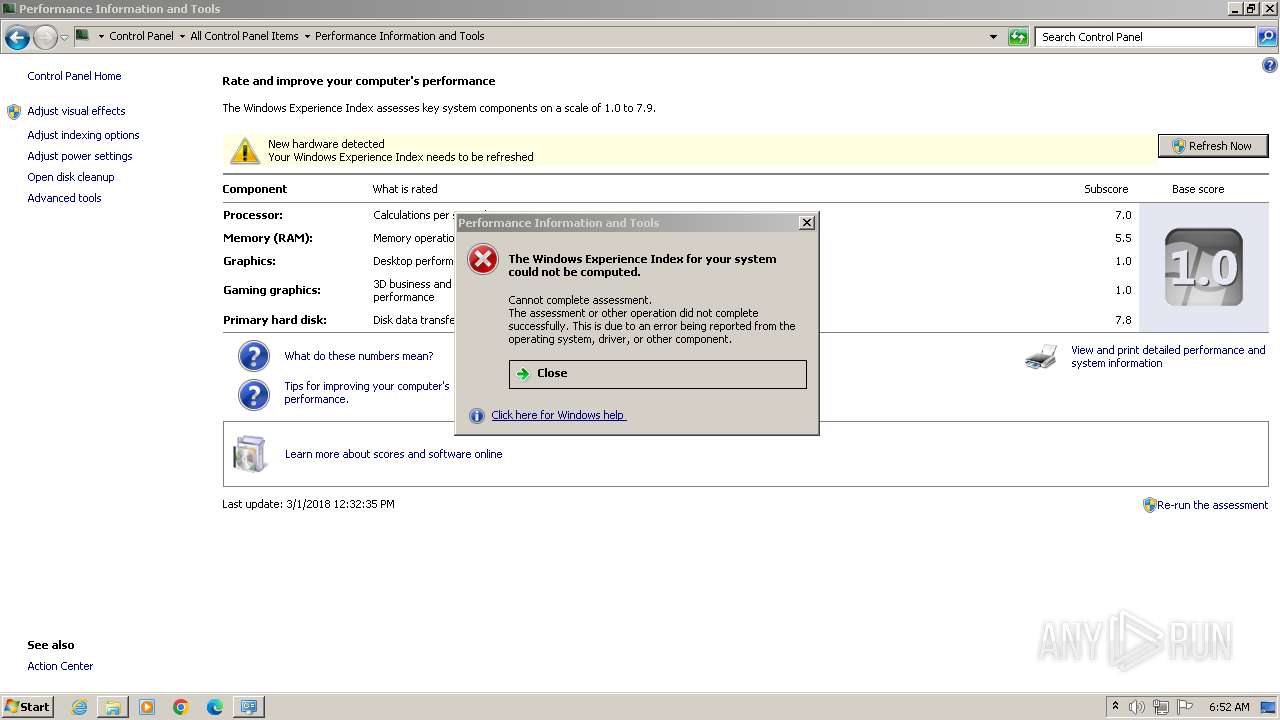
Task: Open disk cleanup link
Action: tap(71, 177)
